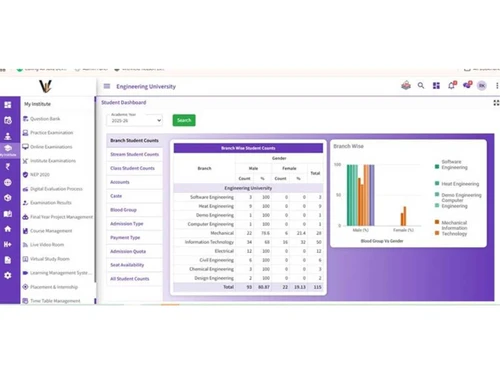Screen dimensions: 500x375
Task: Open Live Video Room menu item
Action: tap(43, 245)
